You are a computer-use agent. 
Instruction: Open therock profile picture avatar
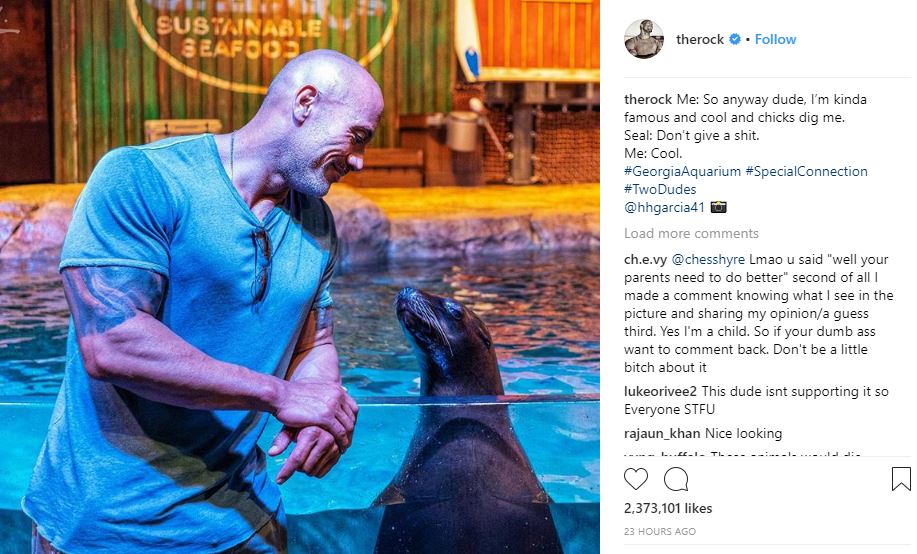(x=644, y=39)
